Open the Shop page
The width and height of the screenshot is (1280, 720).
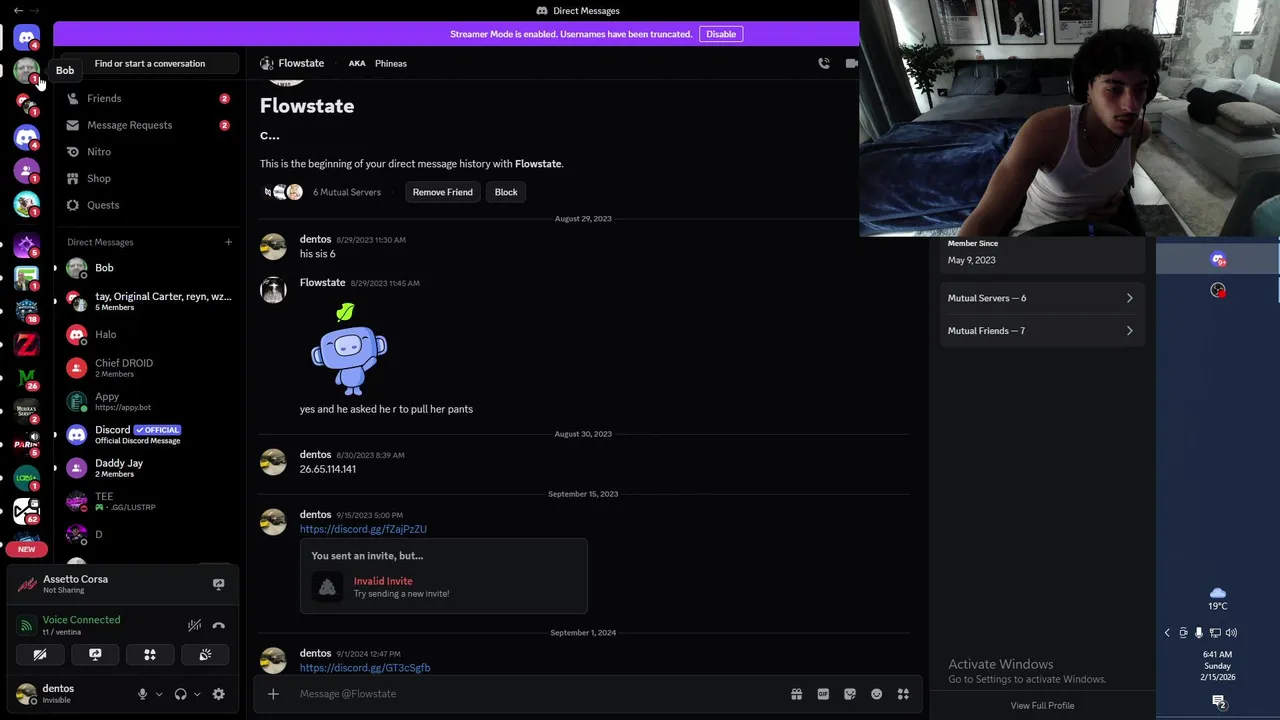[148, 178]
